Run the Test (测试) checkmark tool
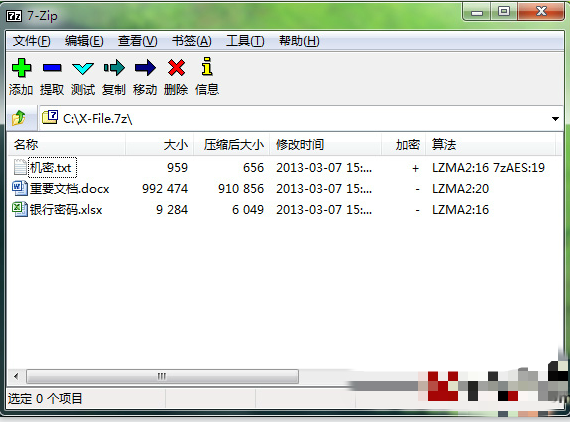The image size is (570, 422). pos(83,68)
